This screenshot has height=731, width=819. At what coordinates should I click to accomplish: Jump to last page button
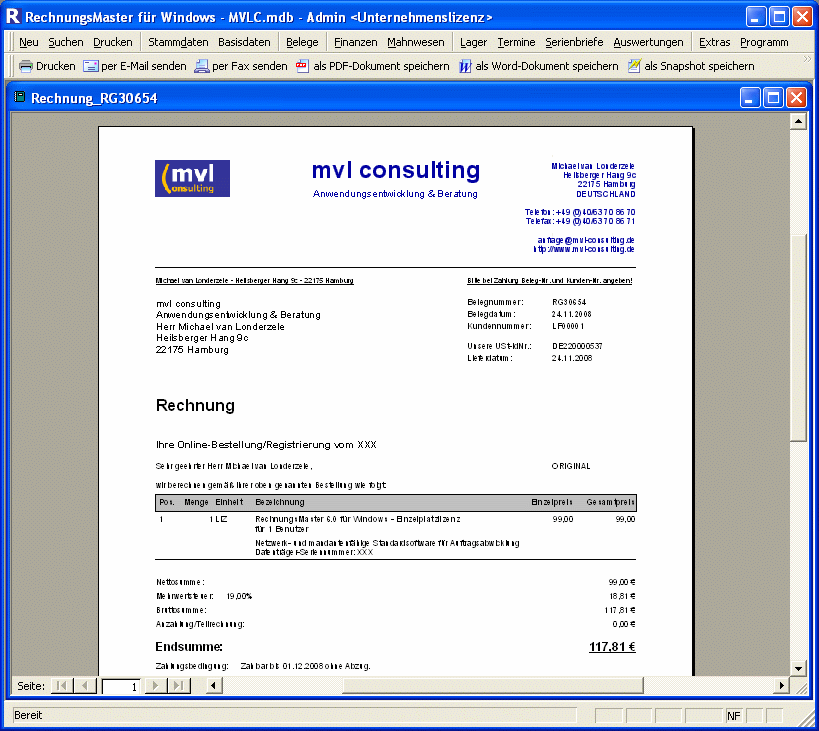[x=179, y=686]
